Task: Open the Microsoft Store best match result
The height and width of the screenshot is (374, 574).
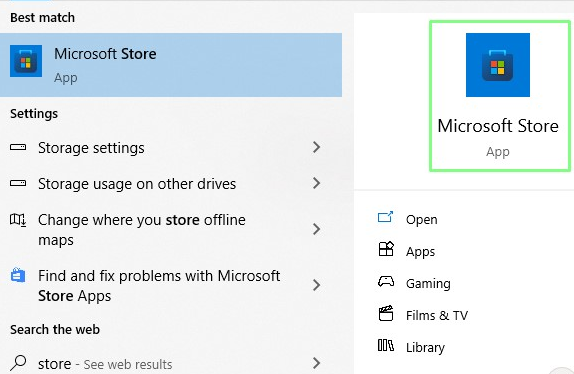Action: tap(171, 65)
